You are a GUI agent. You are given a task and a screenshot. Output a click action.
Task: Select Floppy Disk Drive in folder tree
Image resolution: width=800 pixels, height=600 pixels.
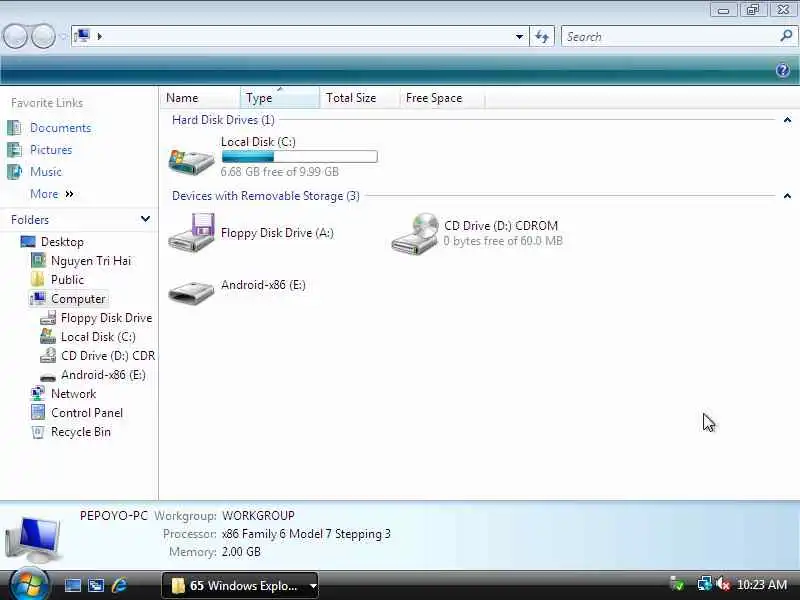point(106,318)
